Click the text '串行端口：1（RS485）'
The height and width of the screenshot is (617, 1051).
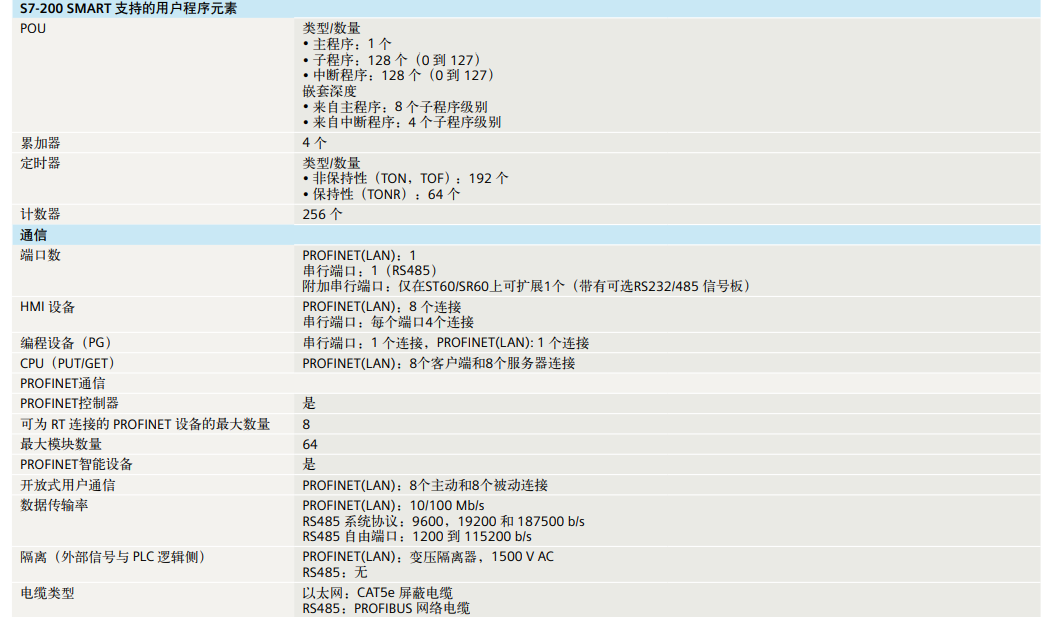click(x=372, y=271)
